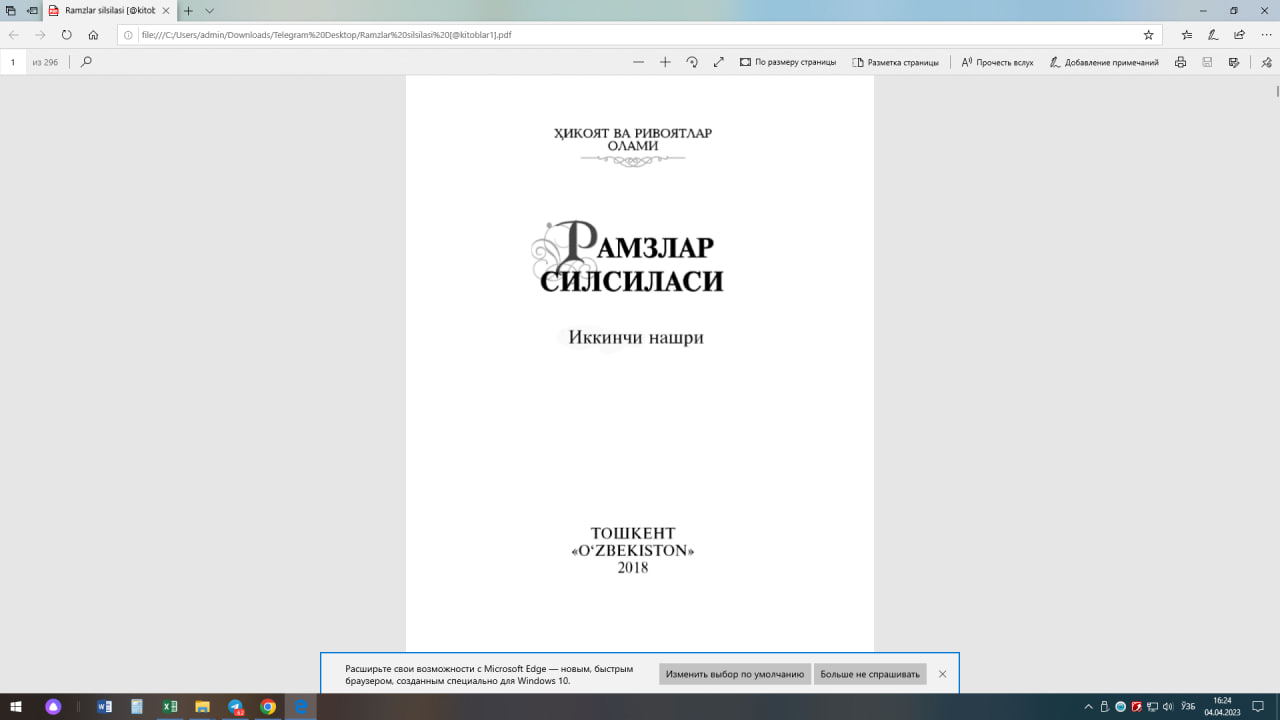Zoom out the PDF with minus
The image size is (1280, 720).
click(x=639, y=62)
